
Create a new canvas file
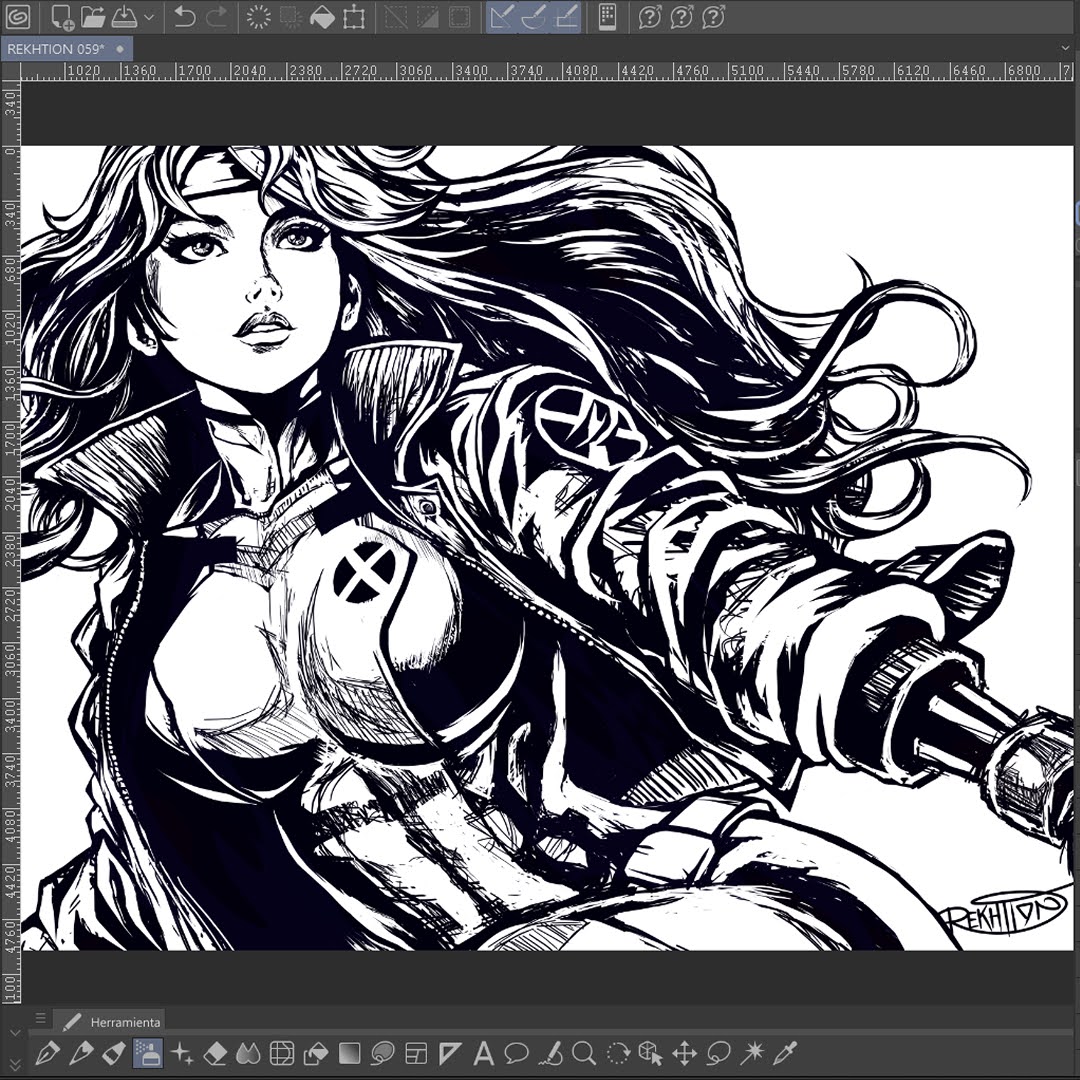(62, 17)
